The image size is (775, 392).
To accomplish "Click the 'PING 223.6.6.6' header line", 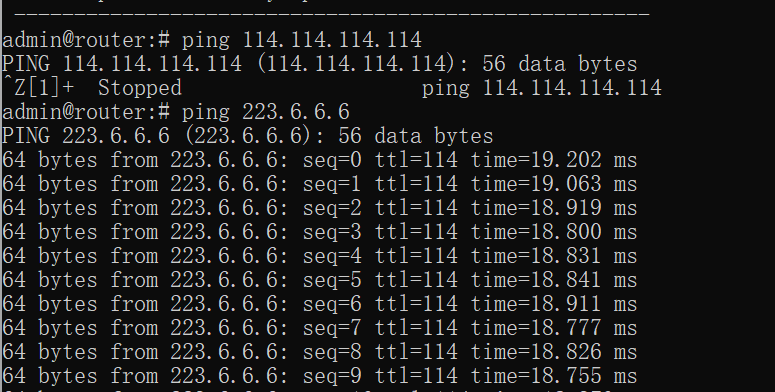I will [x=248, y=136].
